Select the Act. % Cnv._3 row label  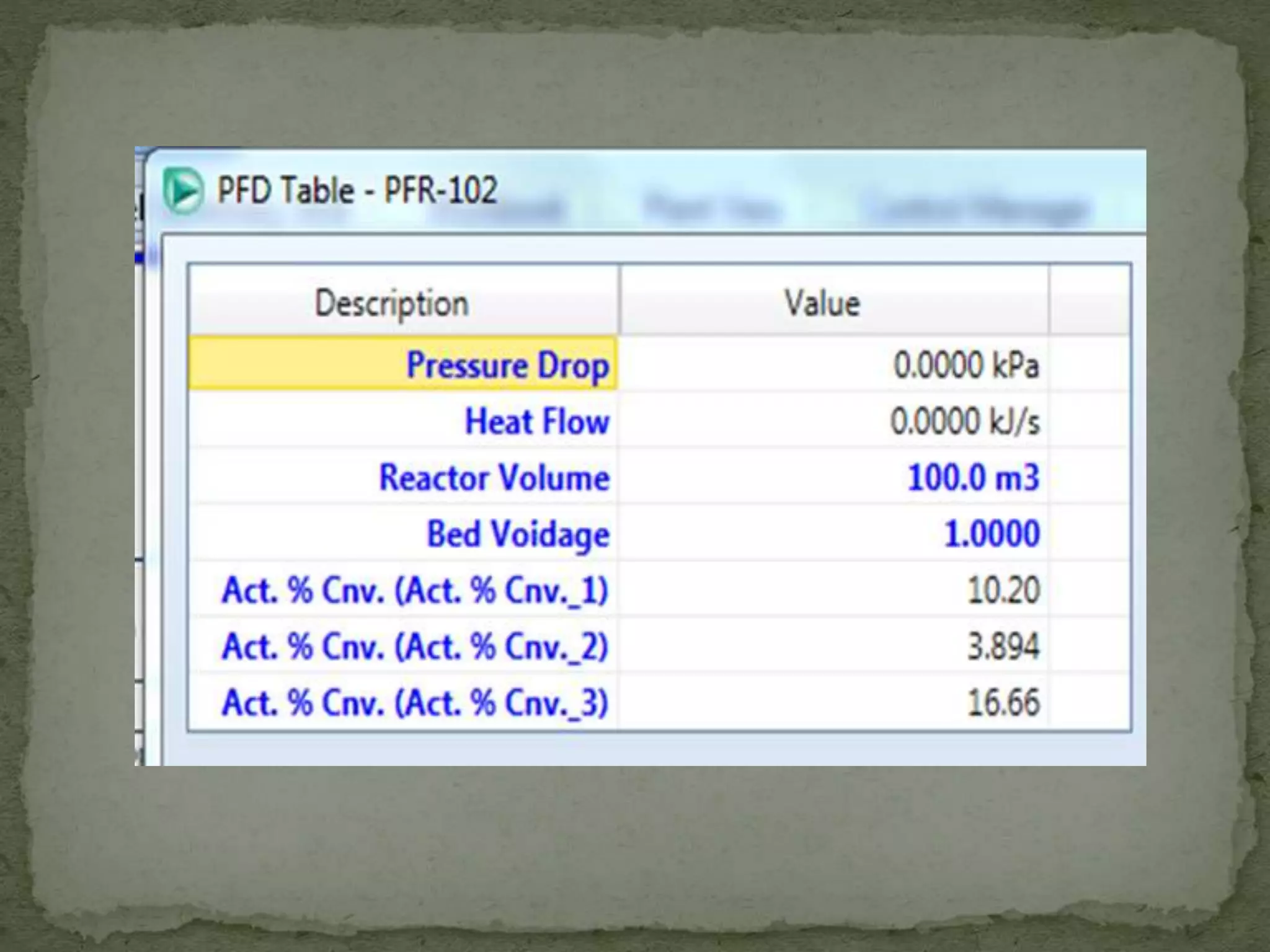tap(414, 702)
